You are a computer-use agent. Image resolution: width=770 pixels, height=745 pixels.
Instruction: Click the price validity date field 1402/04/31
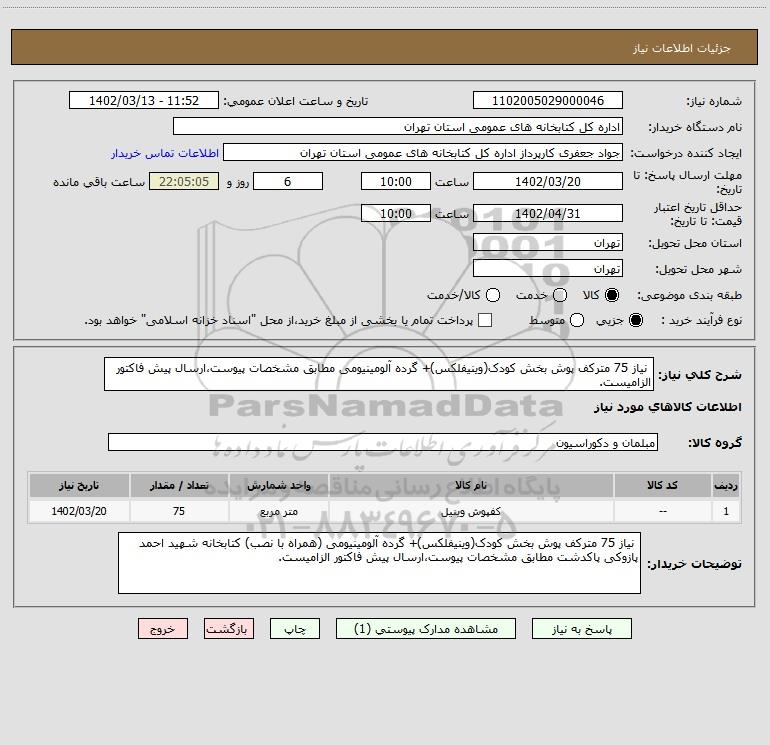(548, 214)
